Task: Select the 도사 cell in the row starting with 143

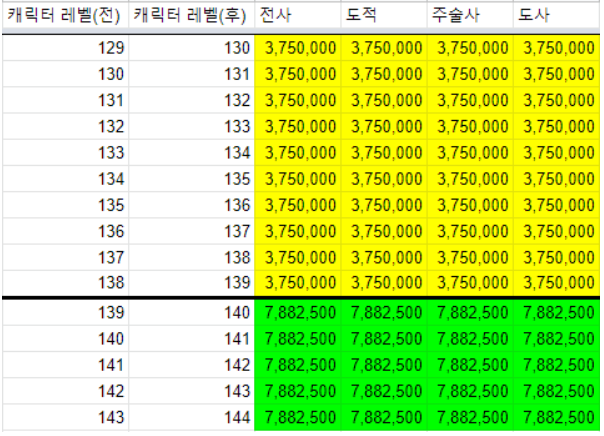Action: point(557,417)
